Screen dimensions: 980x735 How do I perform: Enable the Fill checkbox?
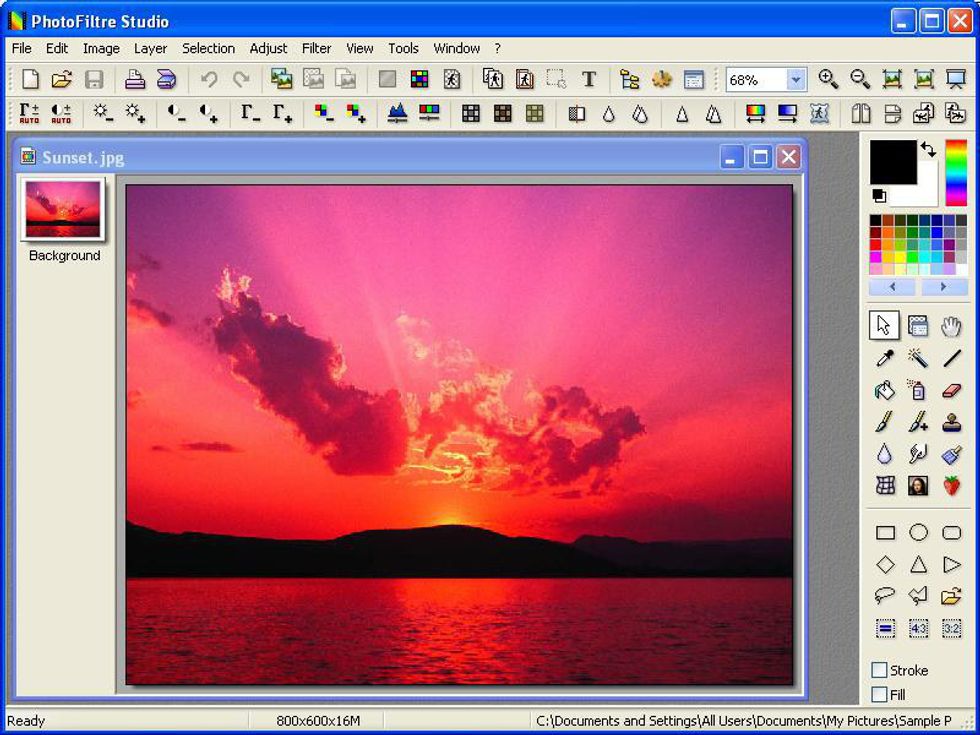click(880, 694)
